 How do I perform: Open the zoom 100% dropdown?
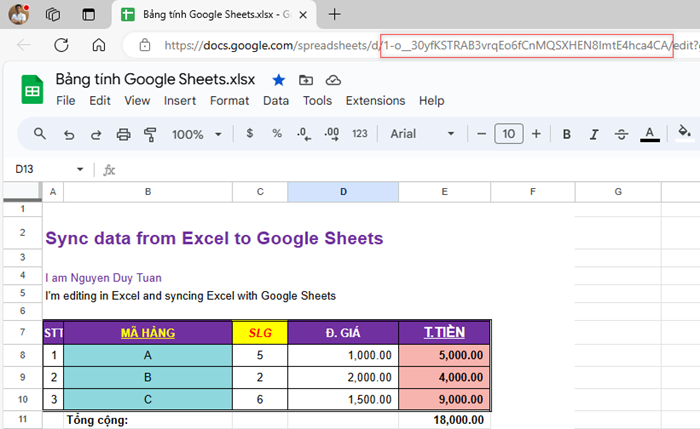(197, 134)
